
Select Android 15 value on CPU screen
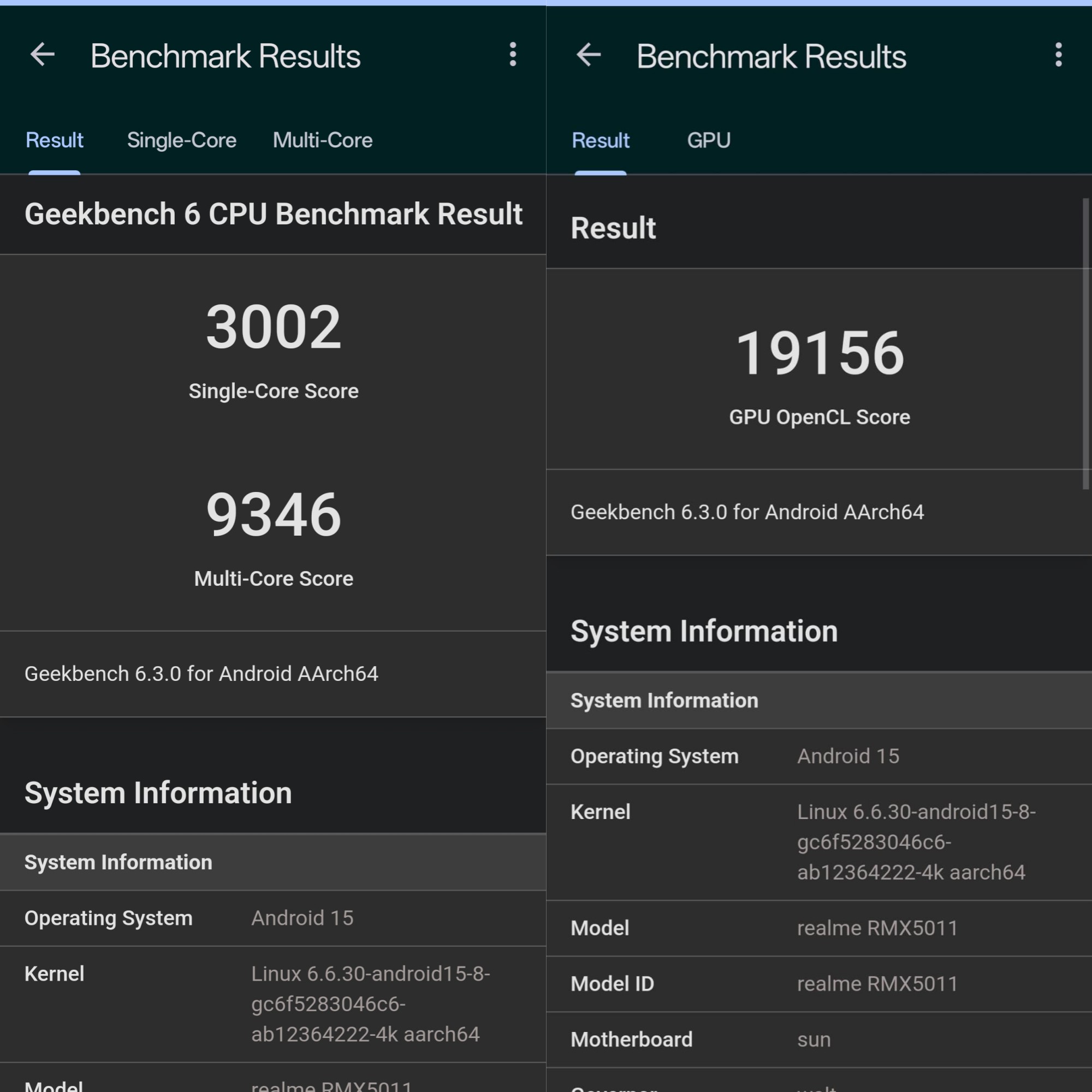point(302,918)
